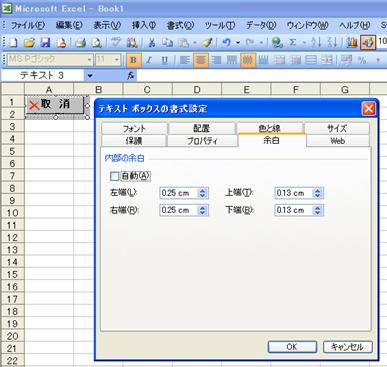Click the 取消 text box shape

[x=55, y=105]
